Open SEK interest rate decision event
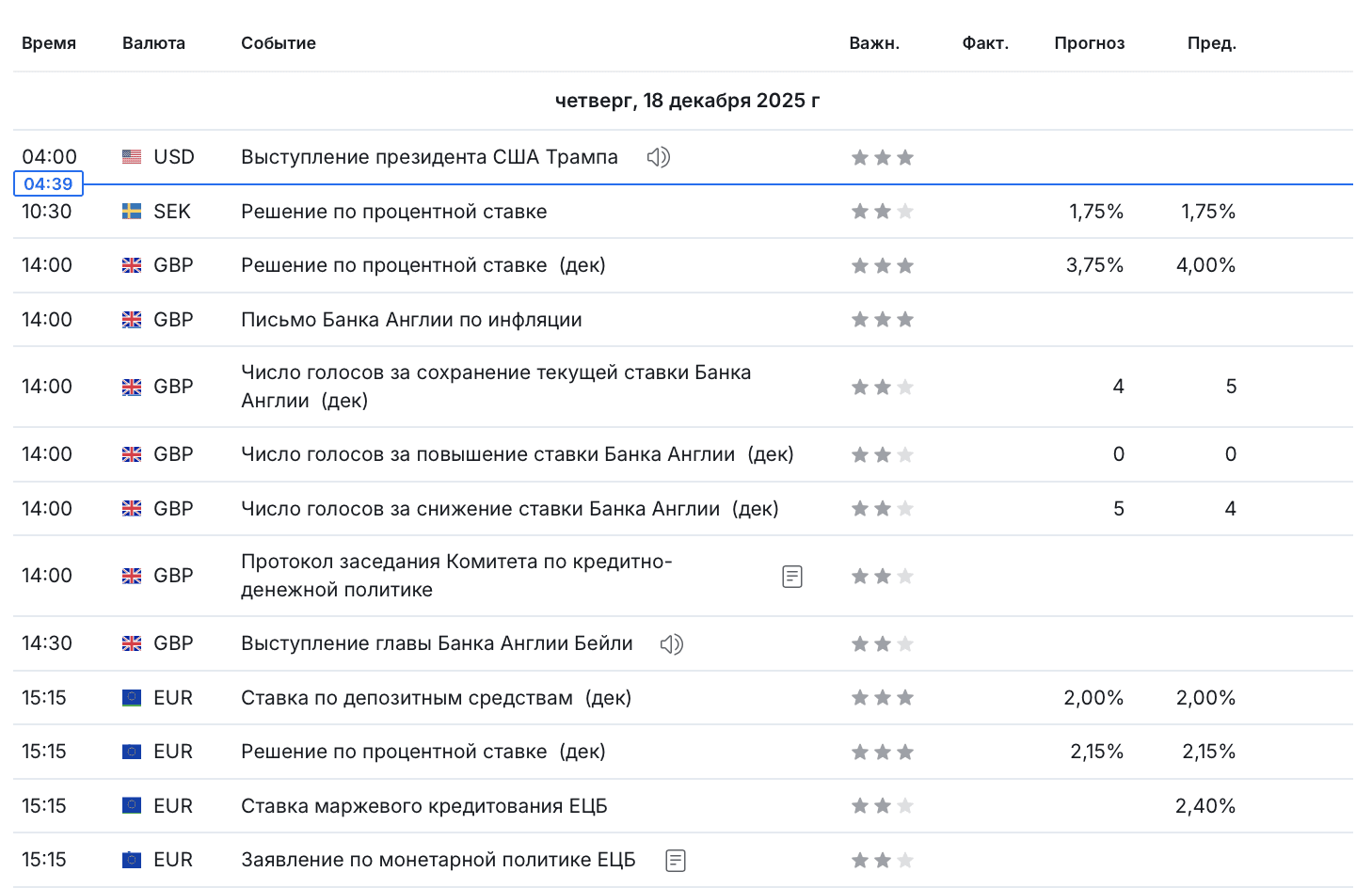This screenshot has height=888, width=1372. (x=393, y=212)
